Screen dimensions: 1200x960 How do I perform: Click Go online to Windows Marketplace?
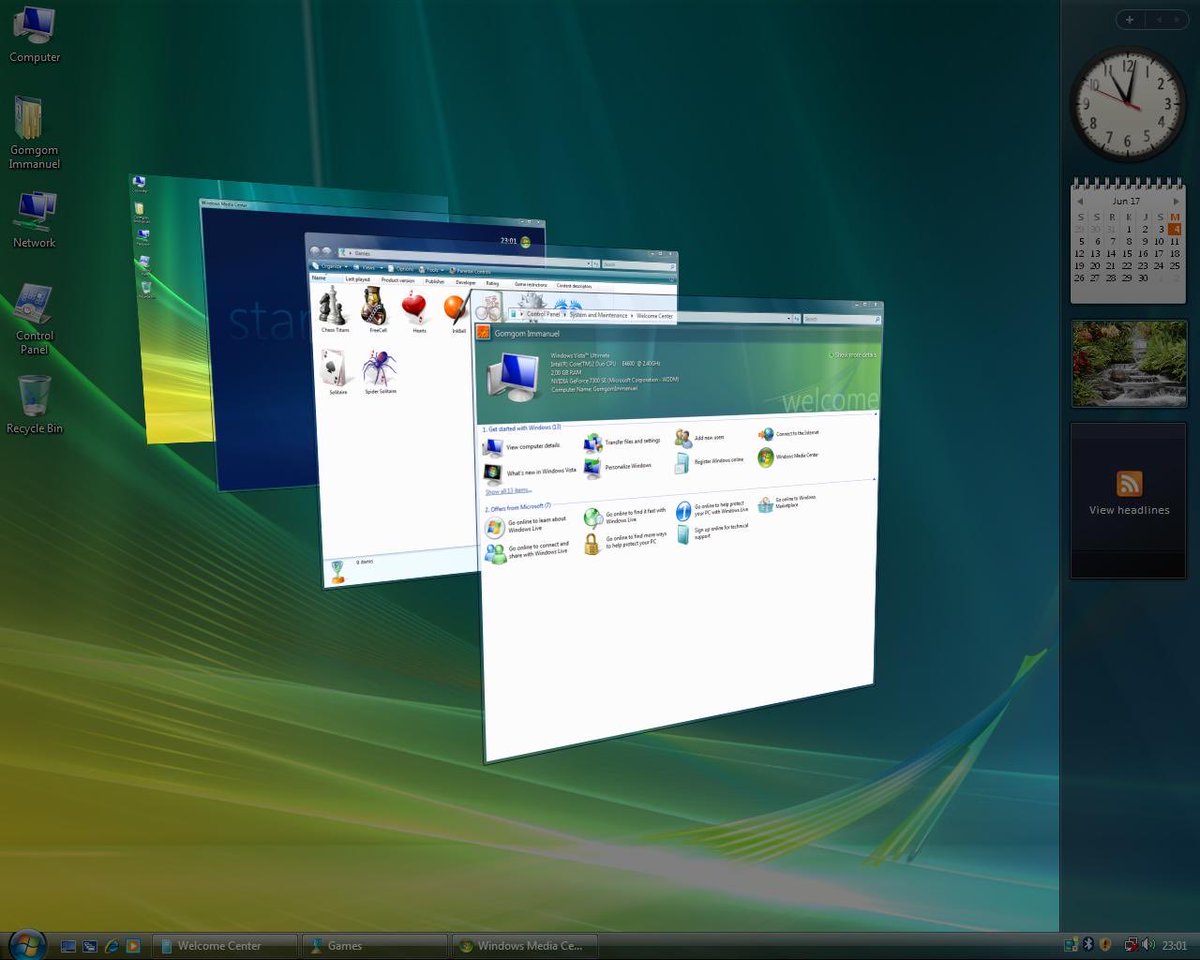[788, 502]
